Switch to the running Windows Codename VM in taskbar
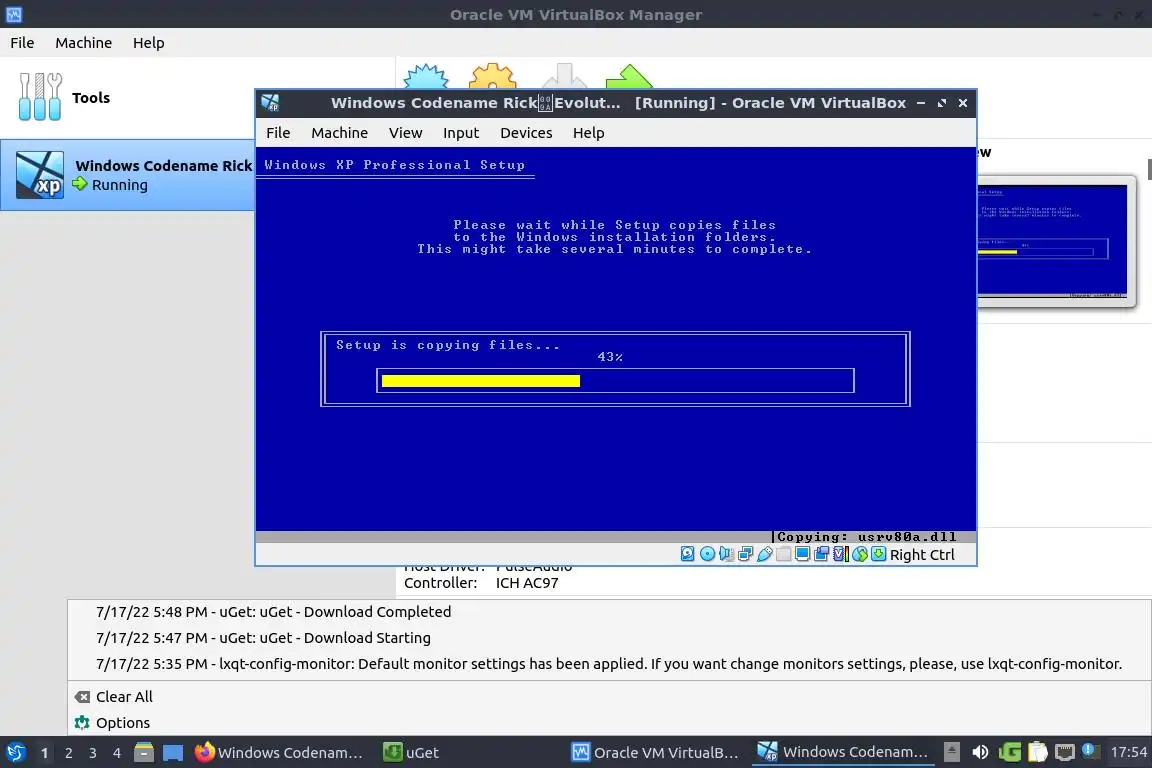 point(843,752)
